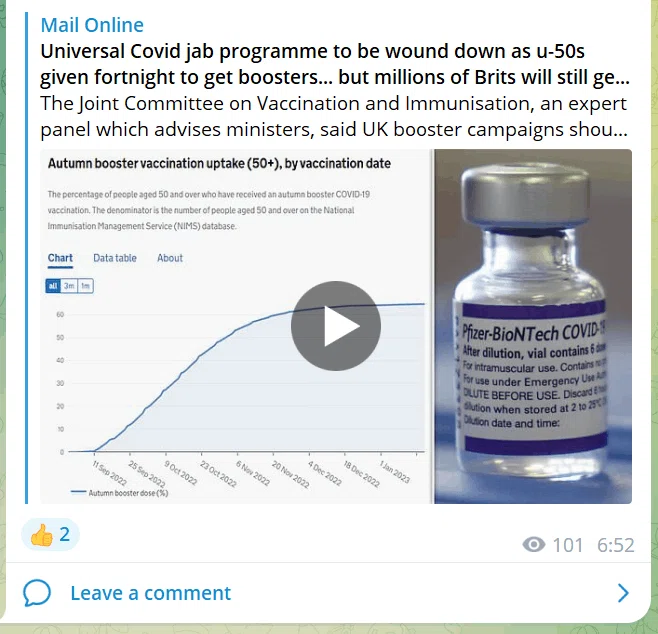Open the Mail Online source link
The width and height of the screenshot is (658, 634).
[x=92, y=25]
